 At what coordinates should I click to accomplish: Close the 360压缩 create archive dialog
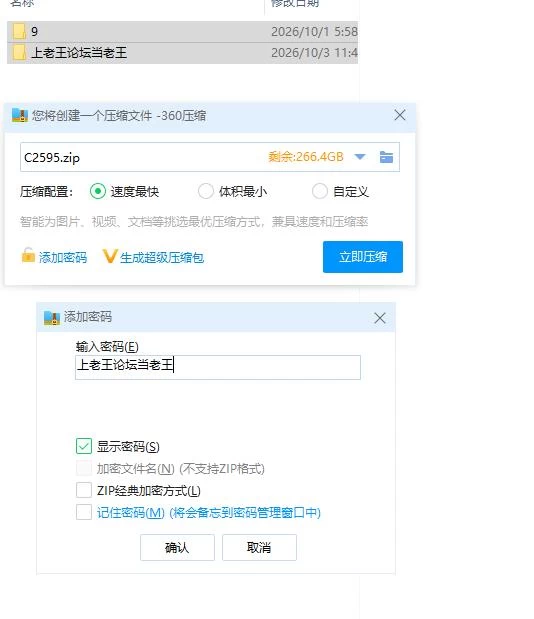[400, 115]
